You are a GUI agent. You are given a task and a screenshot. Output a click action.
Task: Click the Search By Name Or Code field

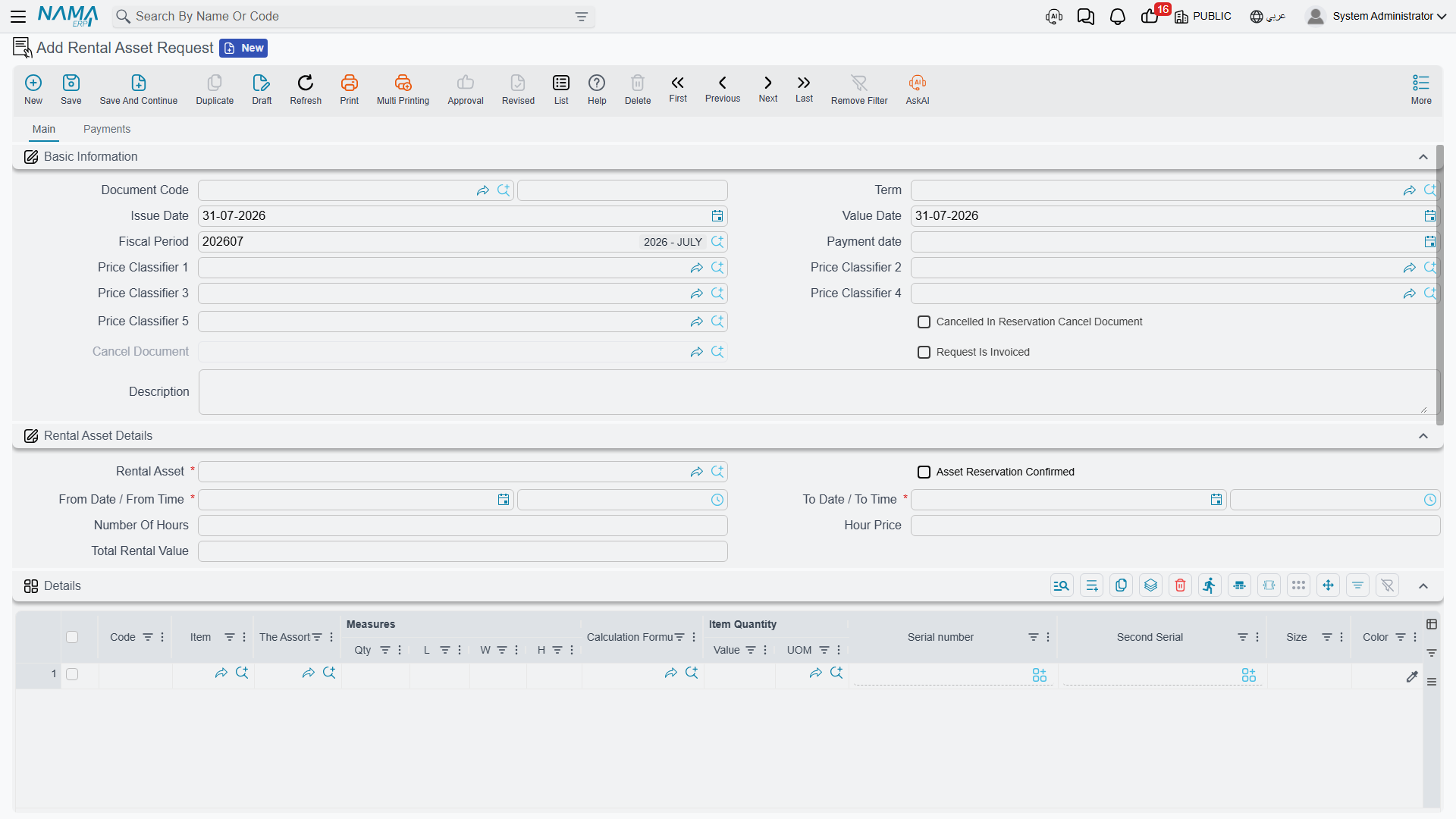click(x=353, y=17)
